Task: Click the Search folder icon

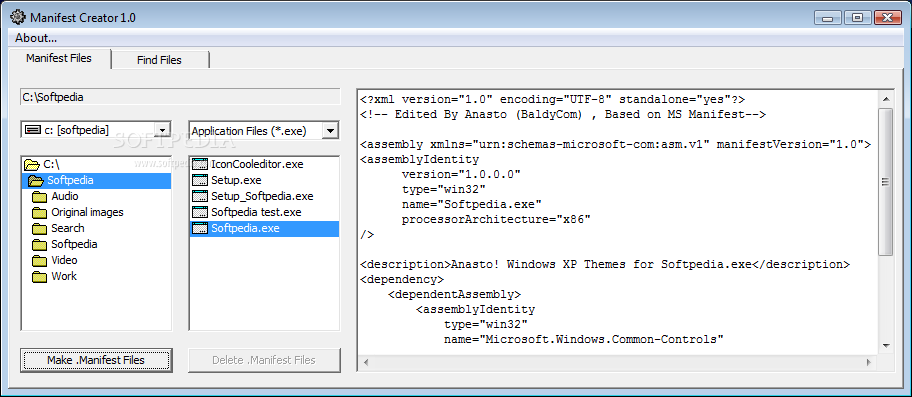Action: pos(40,228)
